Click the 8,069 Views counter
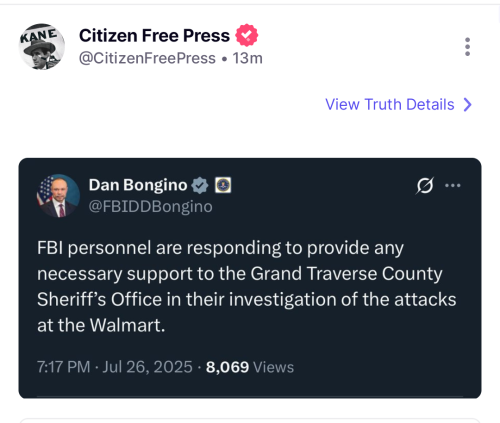The width and height of the screenshot is (500, 423). (250, 367)
